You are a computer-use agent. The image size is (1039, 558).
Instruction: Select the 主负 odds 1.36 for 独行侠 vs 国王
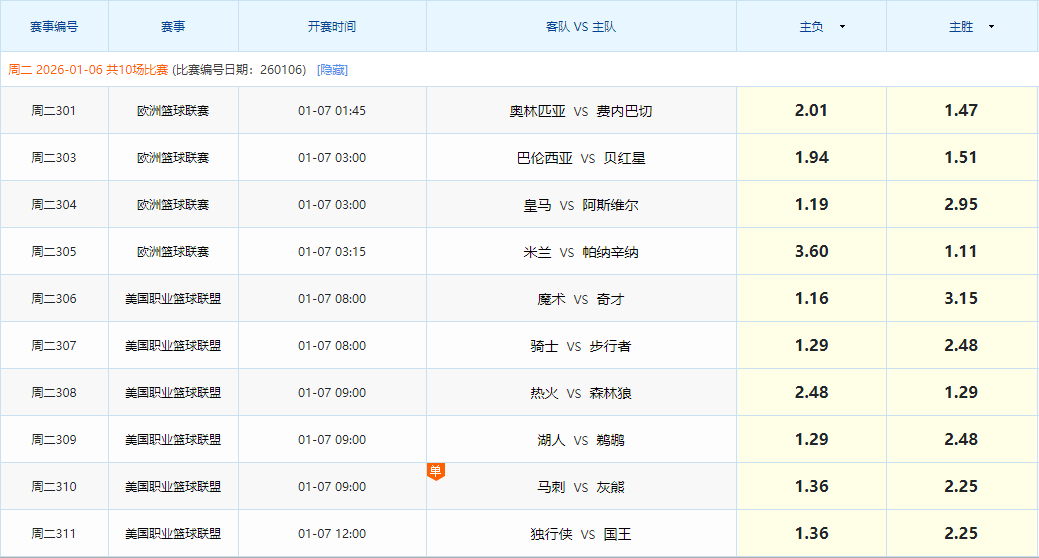(x=811, y=533)
